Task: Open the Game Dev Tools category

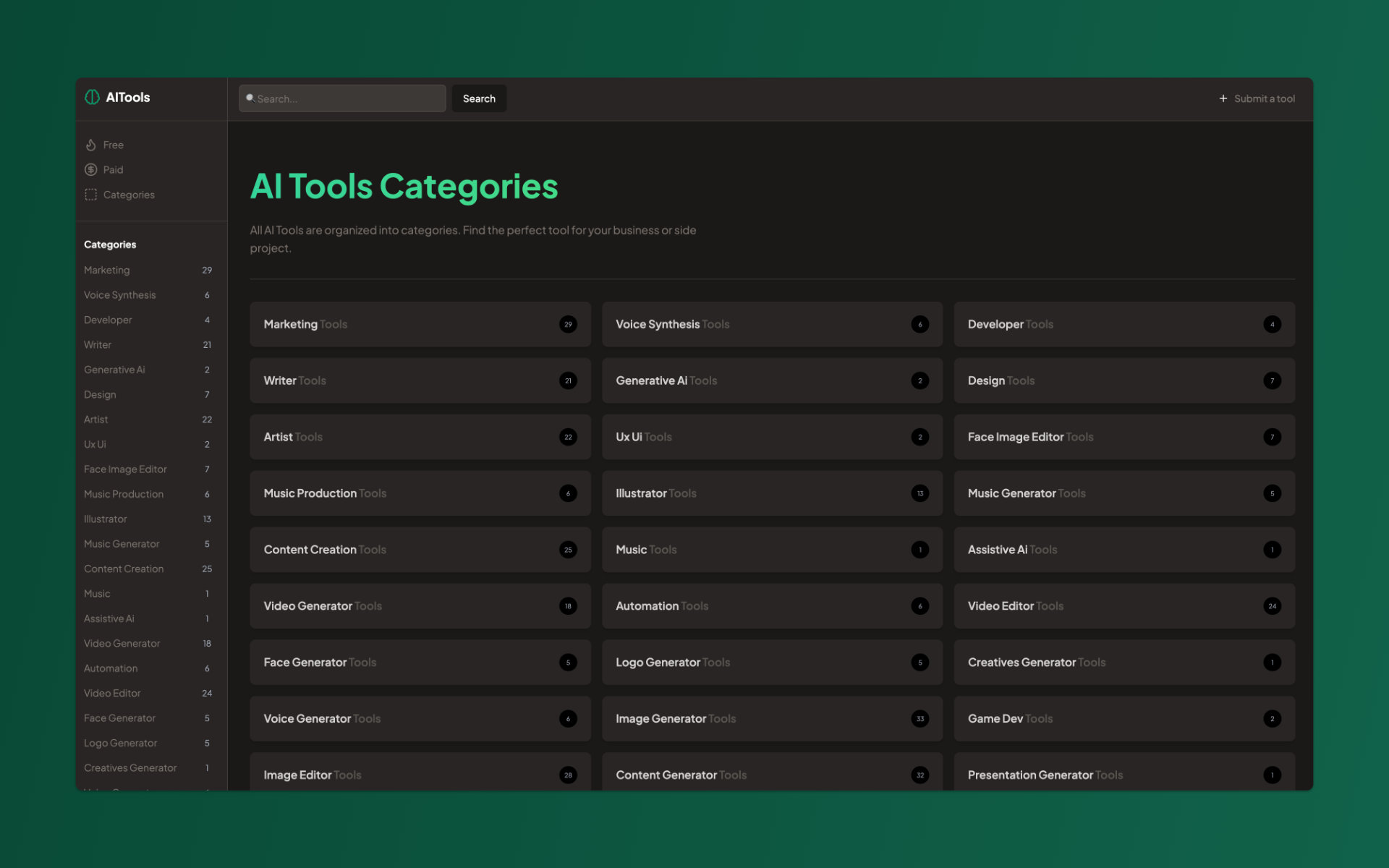Action: coord(1123,718)
